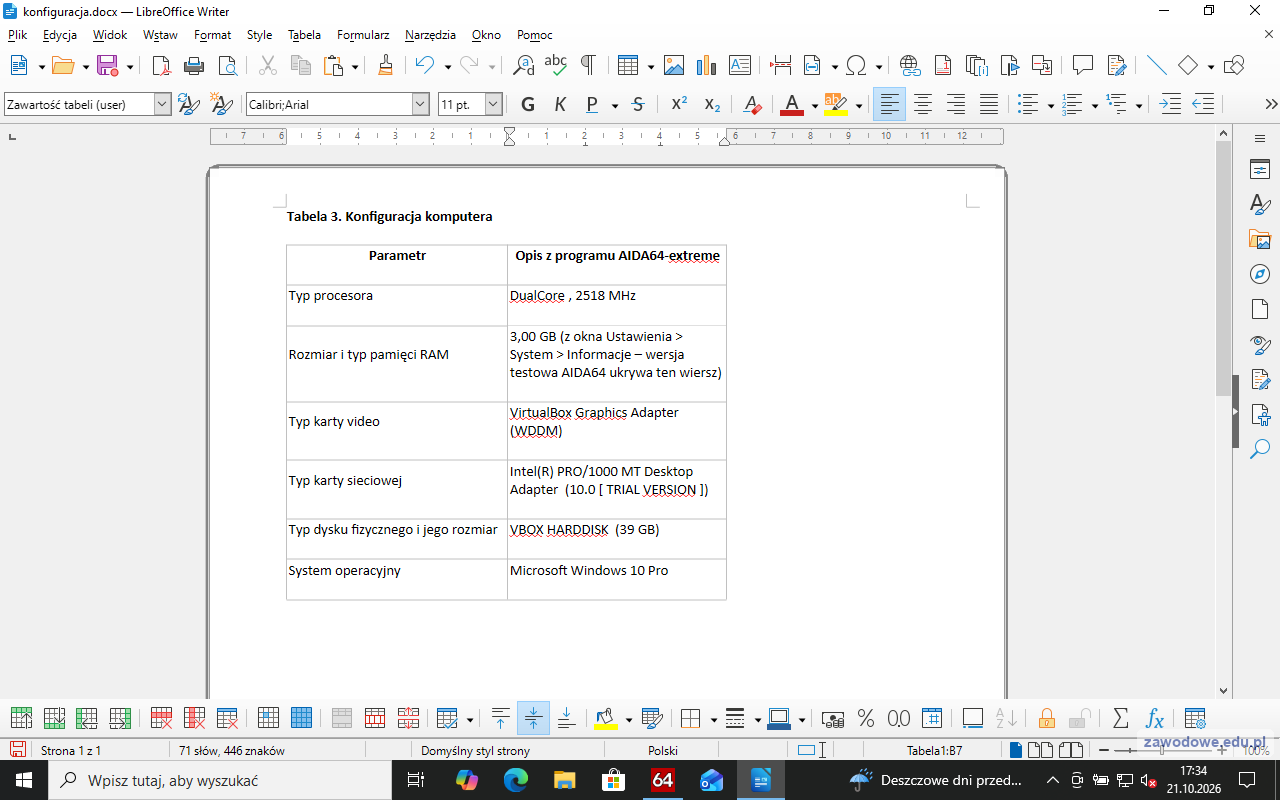Click 'Domyślny styl strony' status field
This screenshot has height=800, width=1280.
coord(476,750)
